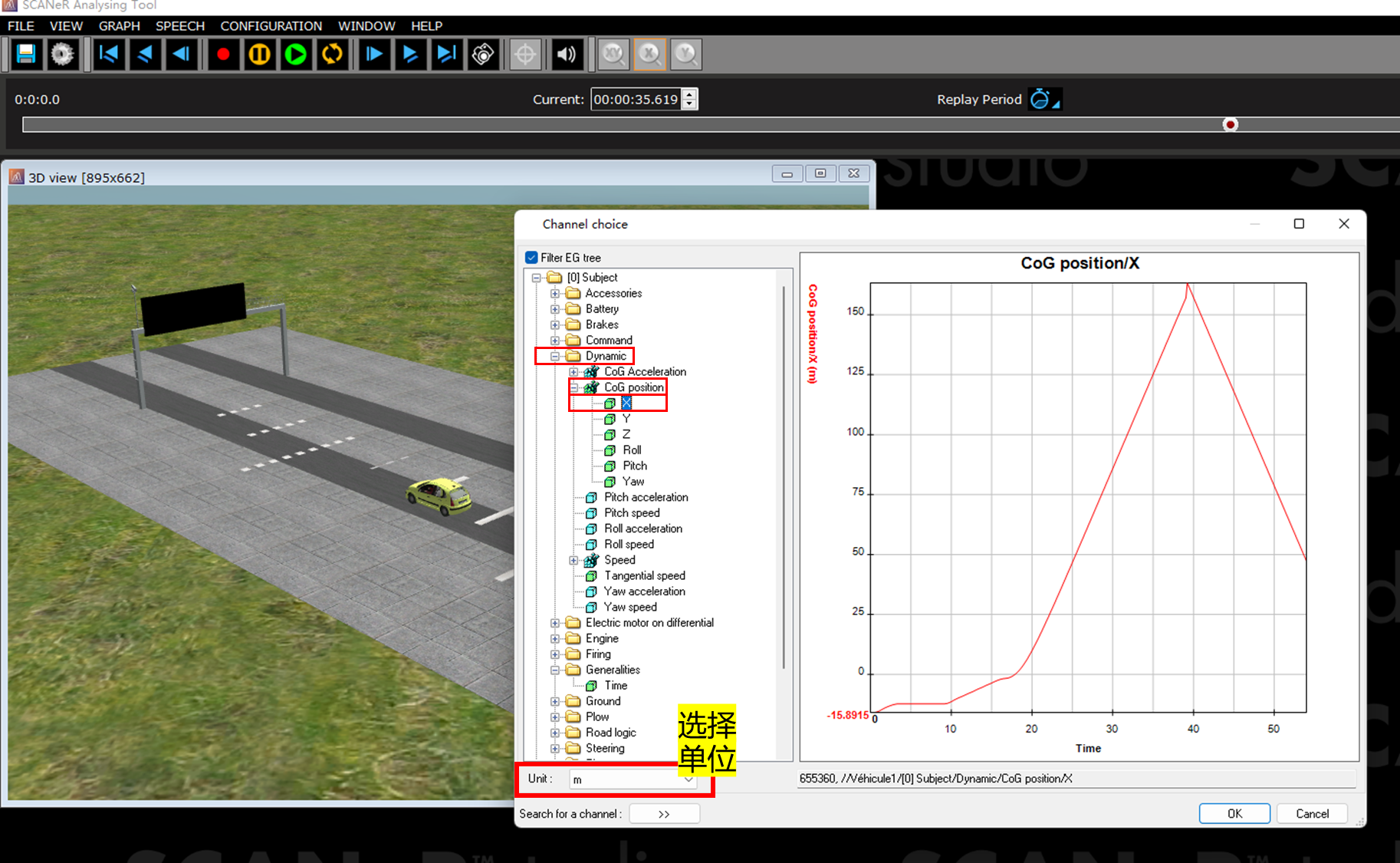Viewport: 1400px width, 863px height.
Task: Select the Yaw channel under CoG position
Action: click(x=633, y=482)
